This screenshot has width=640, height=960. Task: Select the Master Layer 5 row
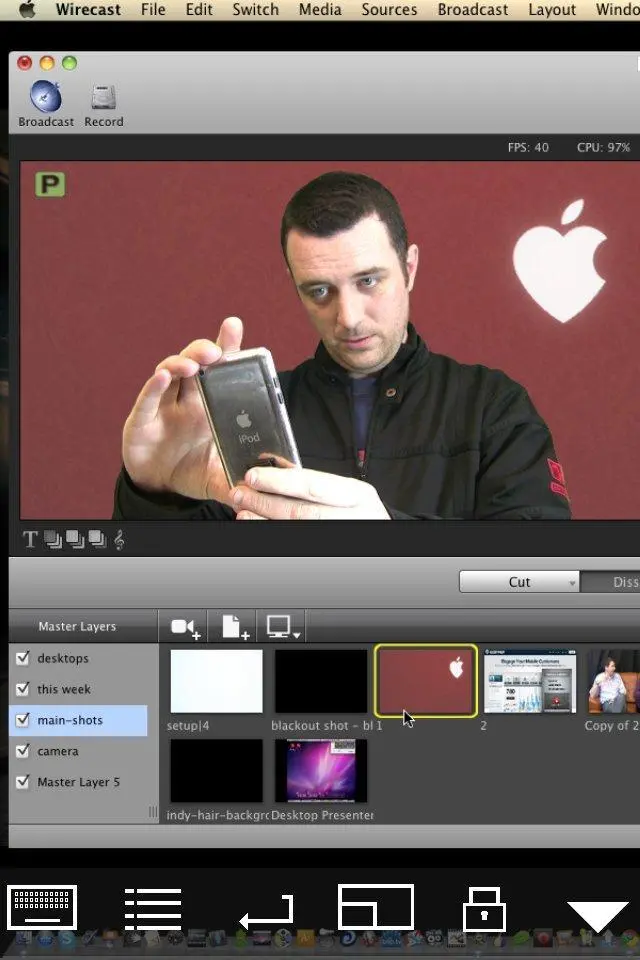(78, 782)
